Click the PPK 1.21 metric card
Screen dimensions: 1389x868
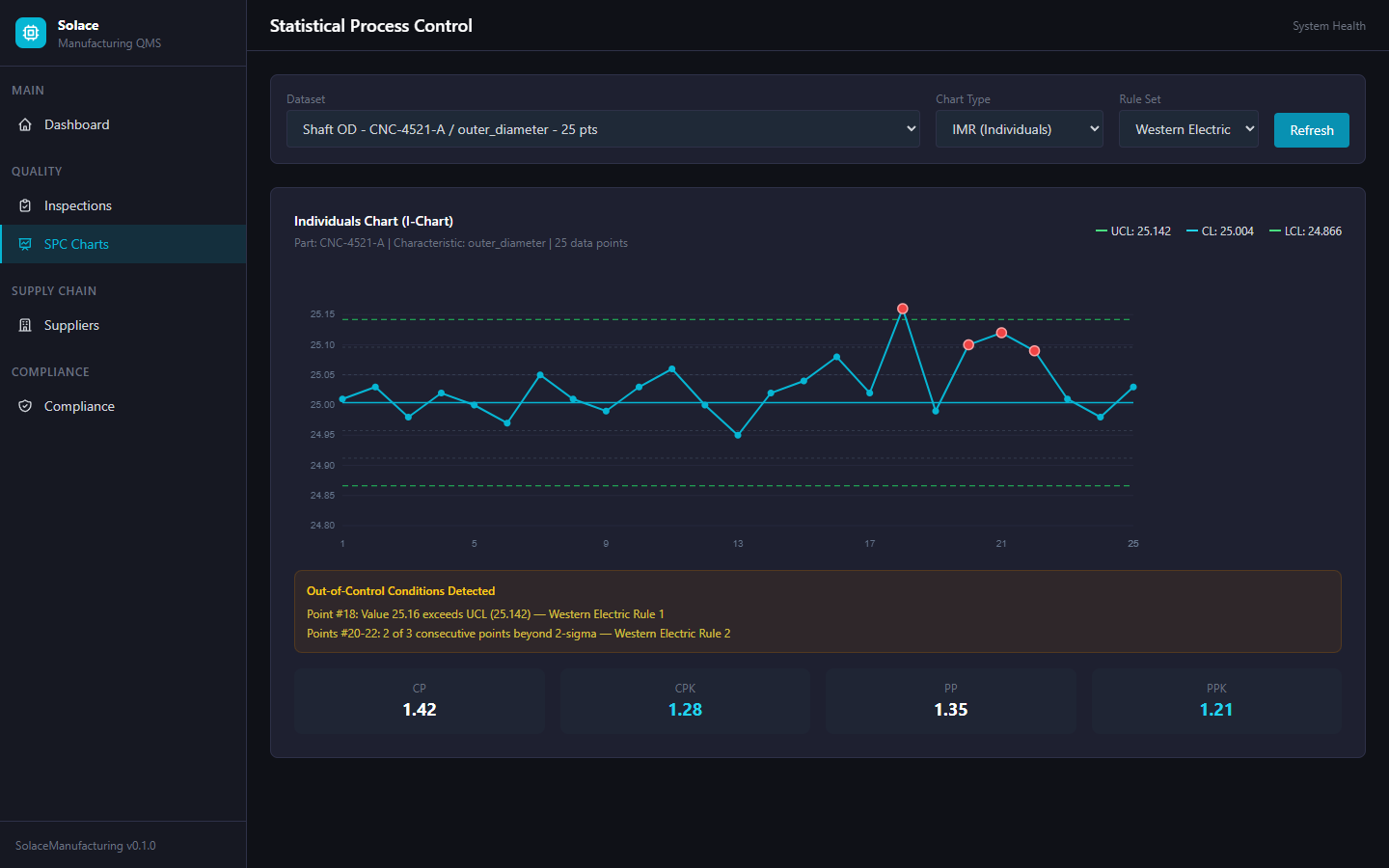coord(1216,701)
